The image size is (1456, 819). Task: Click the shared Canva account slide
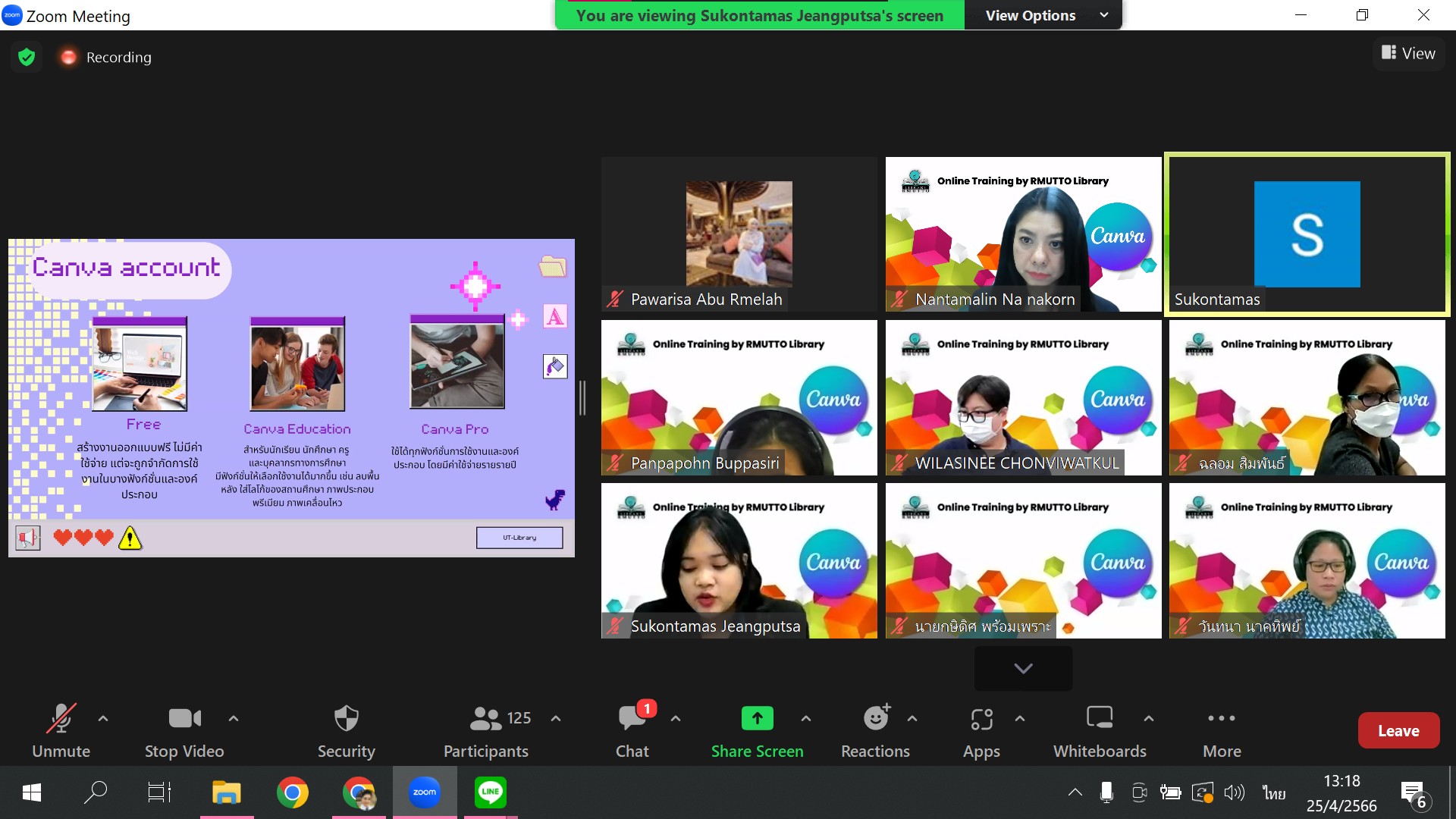tap(291, 398)
